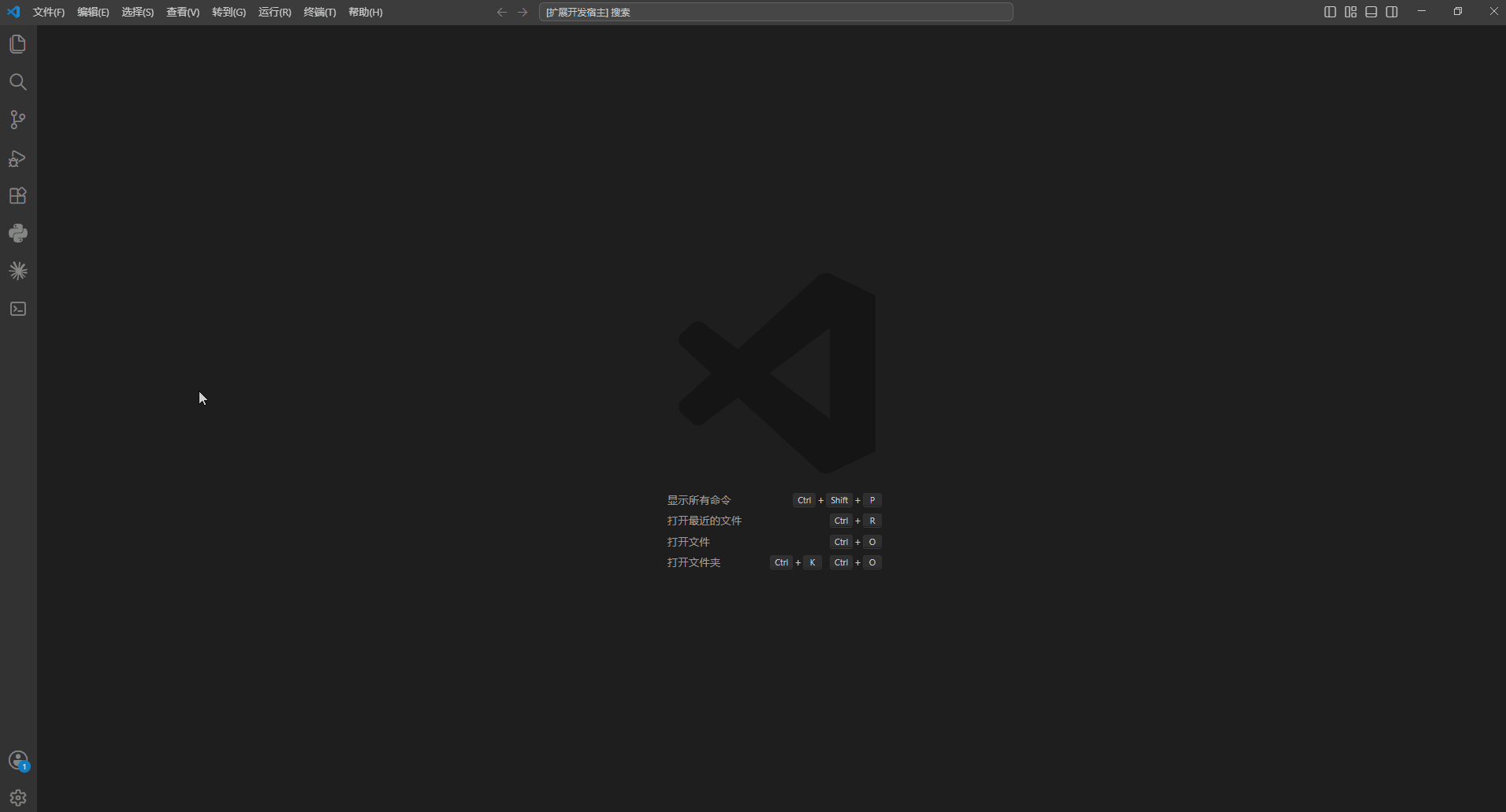Open the 运行(R) menu
Screen dimensions: 1506x812
[275, 12]
